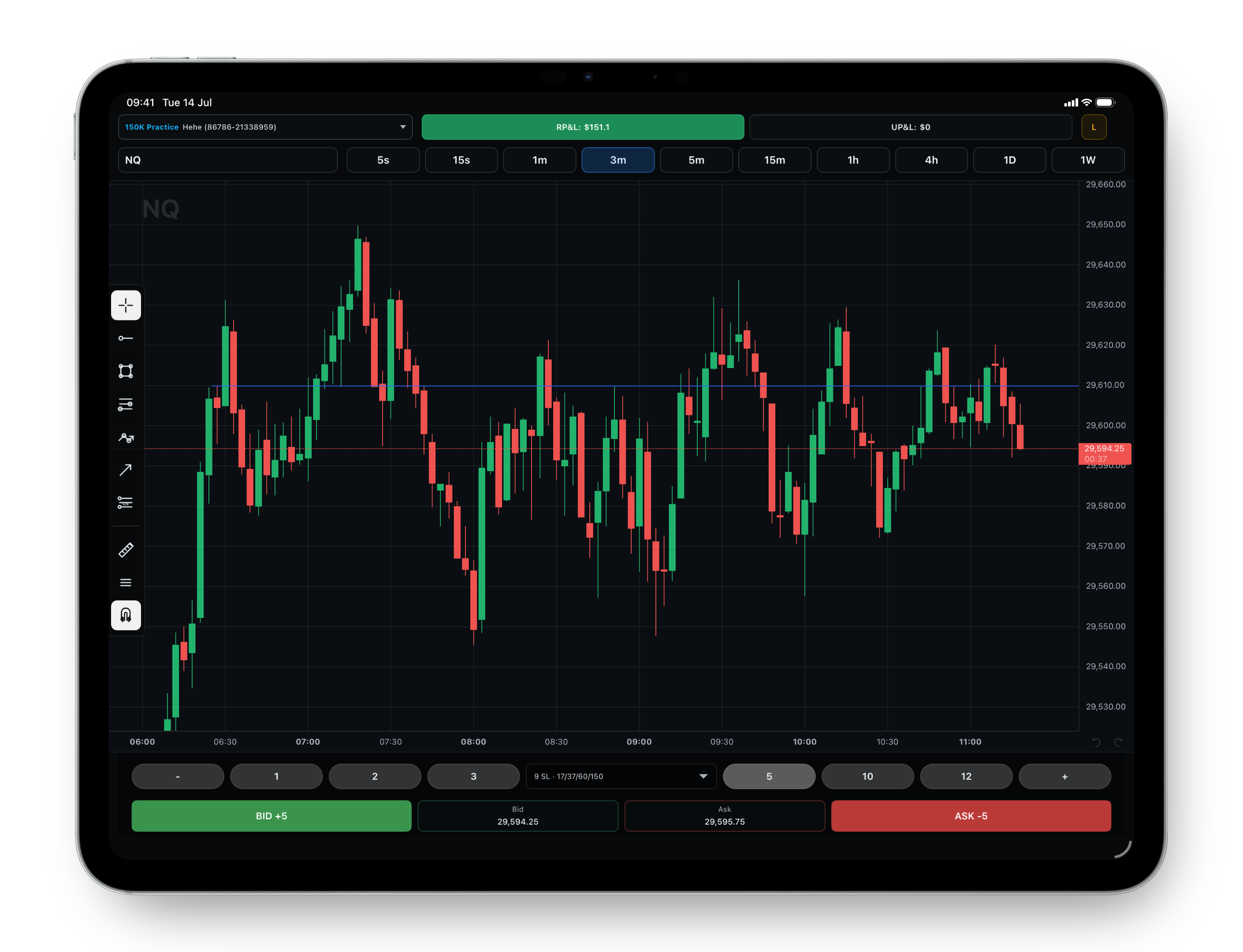Open the drawings list menu icon
This screenshot has height=952, width=1243.
pos(126,583)
